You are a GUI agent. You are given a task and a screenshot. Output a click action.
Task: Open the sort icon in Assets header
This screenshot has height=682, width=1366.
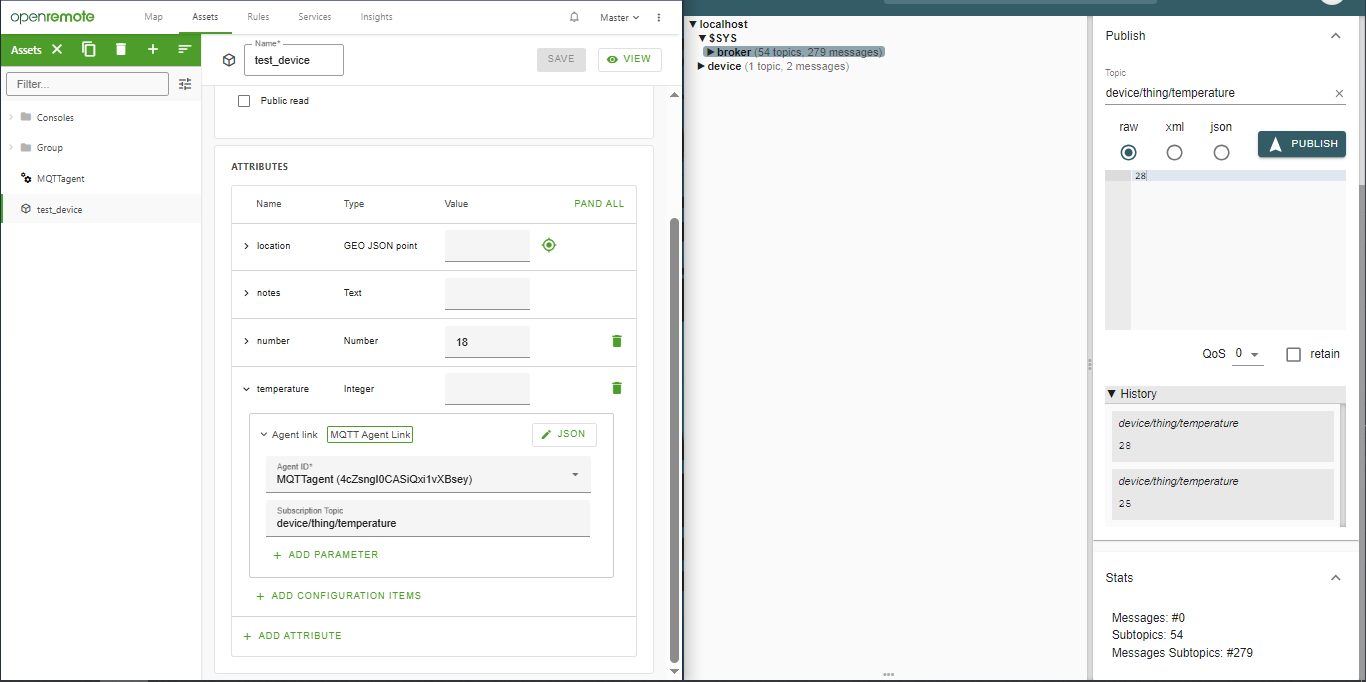click(185, 49)
